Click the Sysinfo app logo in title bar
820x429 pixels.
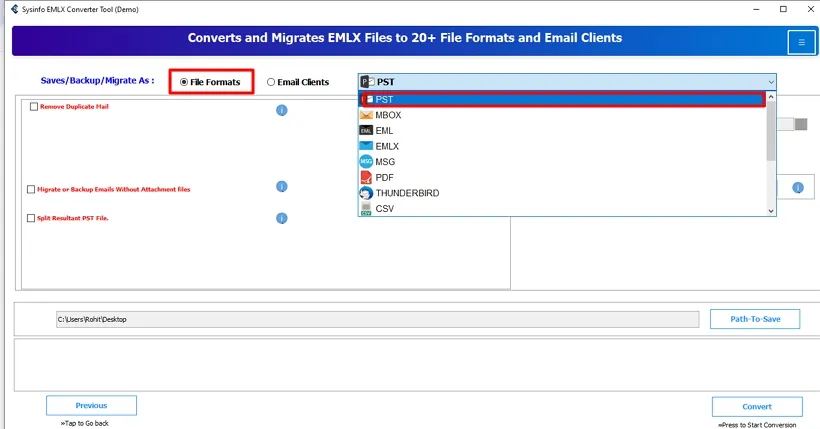pyautogui.click(x=15, y=9)
